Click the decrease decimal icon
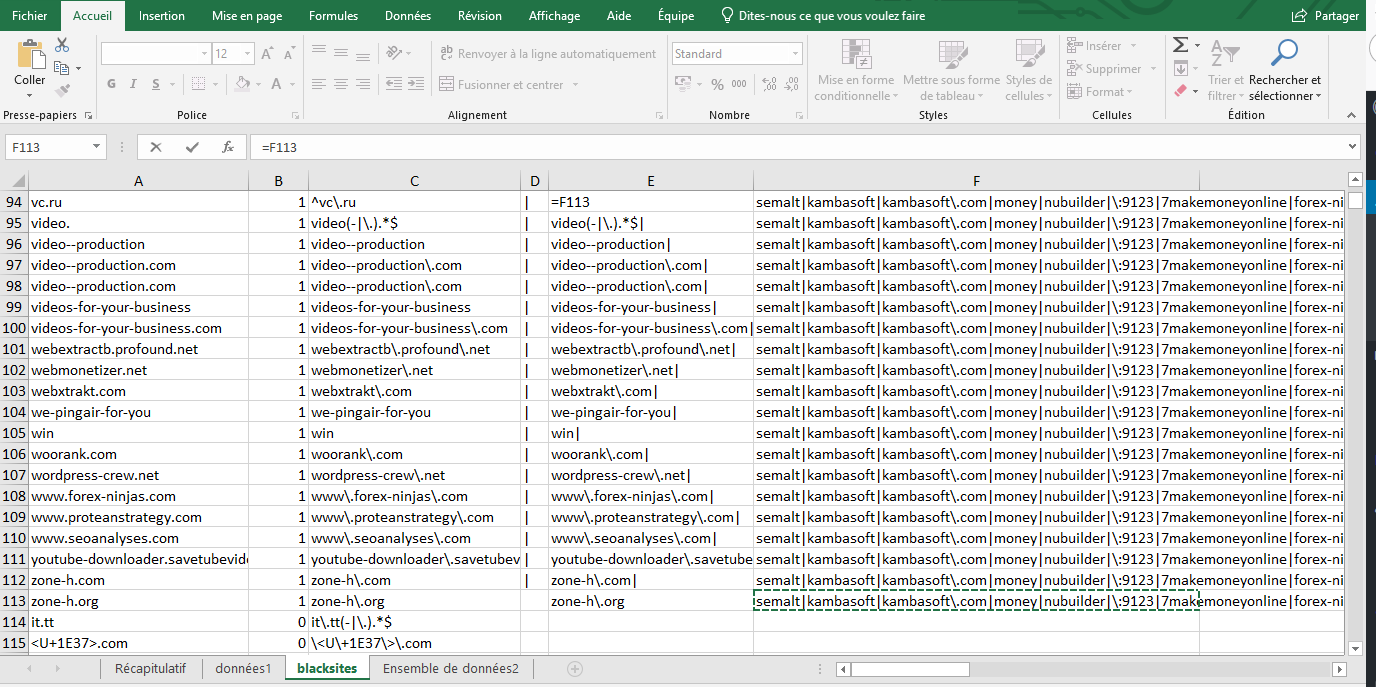This screenshot has height=687, width=1376. pos(790,85)
